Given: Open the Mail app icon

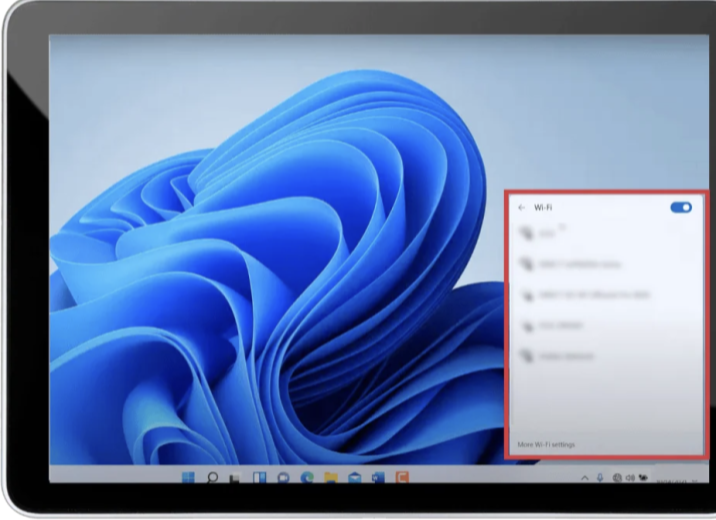Looking at the screenshot, I should (354, 478).
